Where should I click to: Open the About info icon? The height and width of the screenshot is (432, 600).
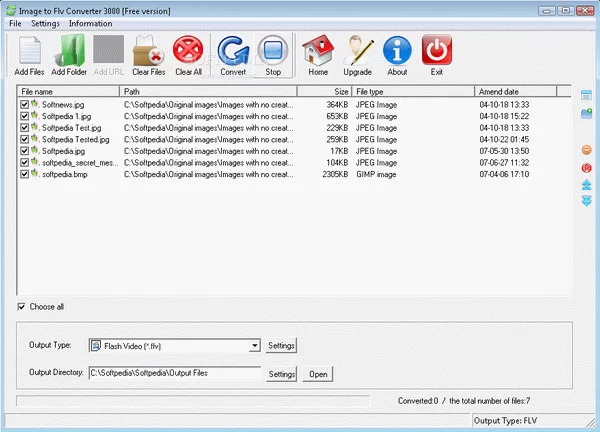point(397,50)
